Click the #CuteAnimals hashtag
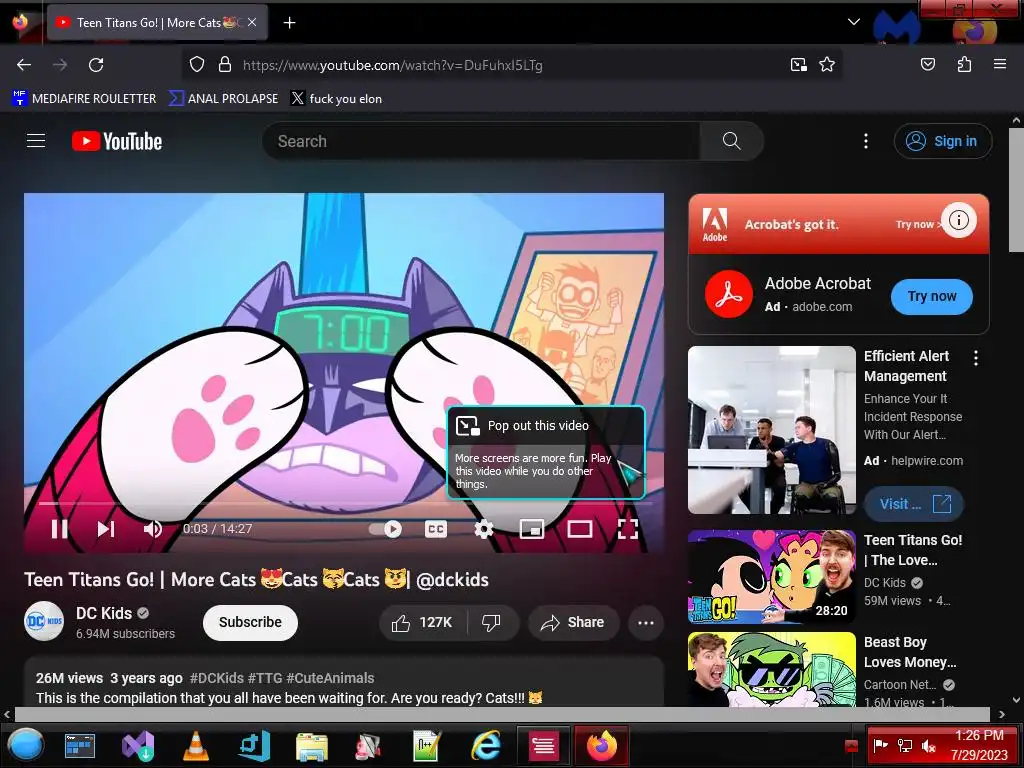Viewport: 1024px width, 768px height. click(330, 678)
